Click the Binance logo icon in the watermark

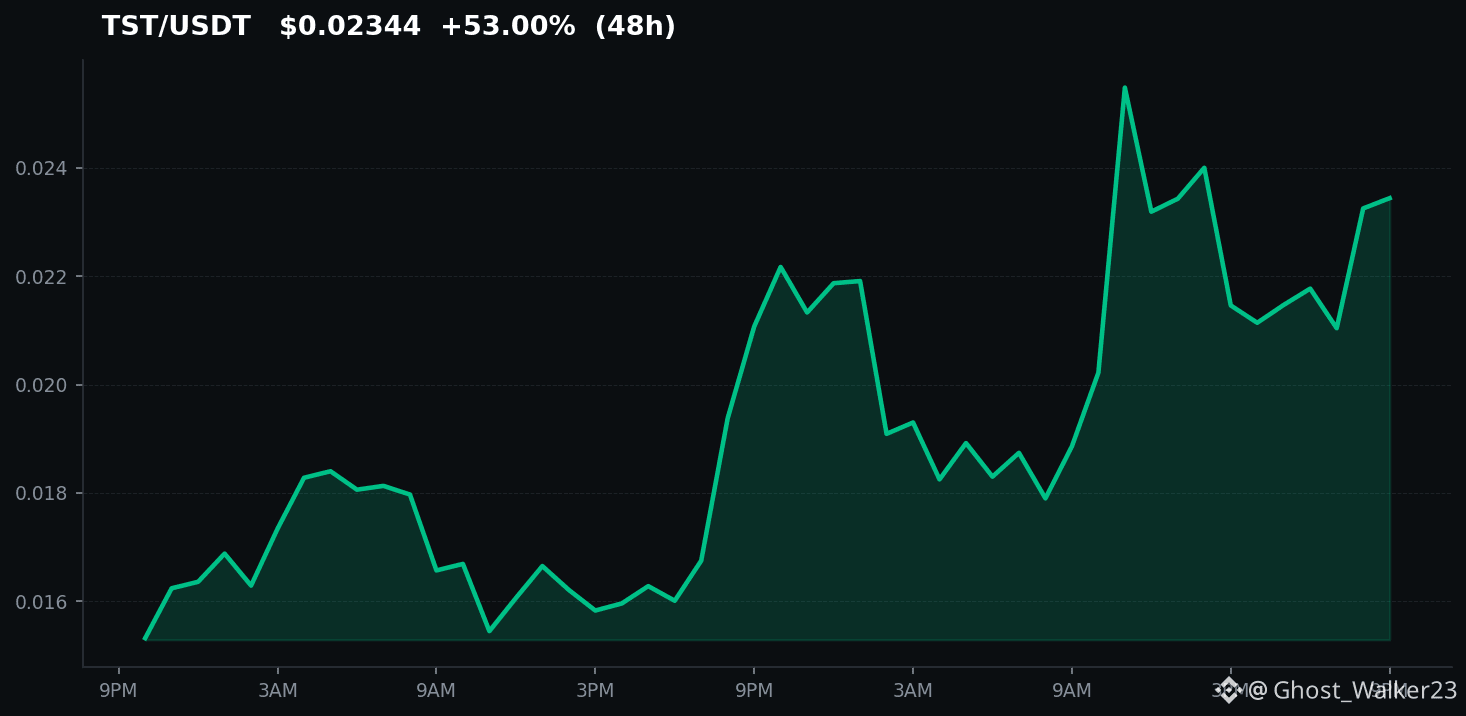coord(1229,690)
